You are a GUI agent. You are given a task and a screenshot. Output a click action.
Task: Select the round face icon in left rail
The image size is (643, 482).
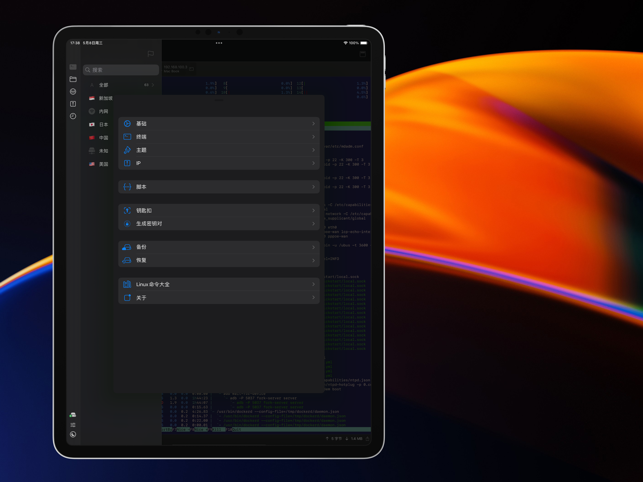coord(73,91)
